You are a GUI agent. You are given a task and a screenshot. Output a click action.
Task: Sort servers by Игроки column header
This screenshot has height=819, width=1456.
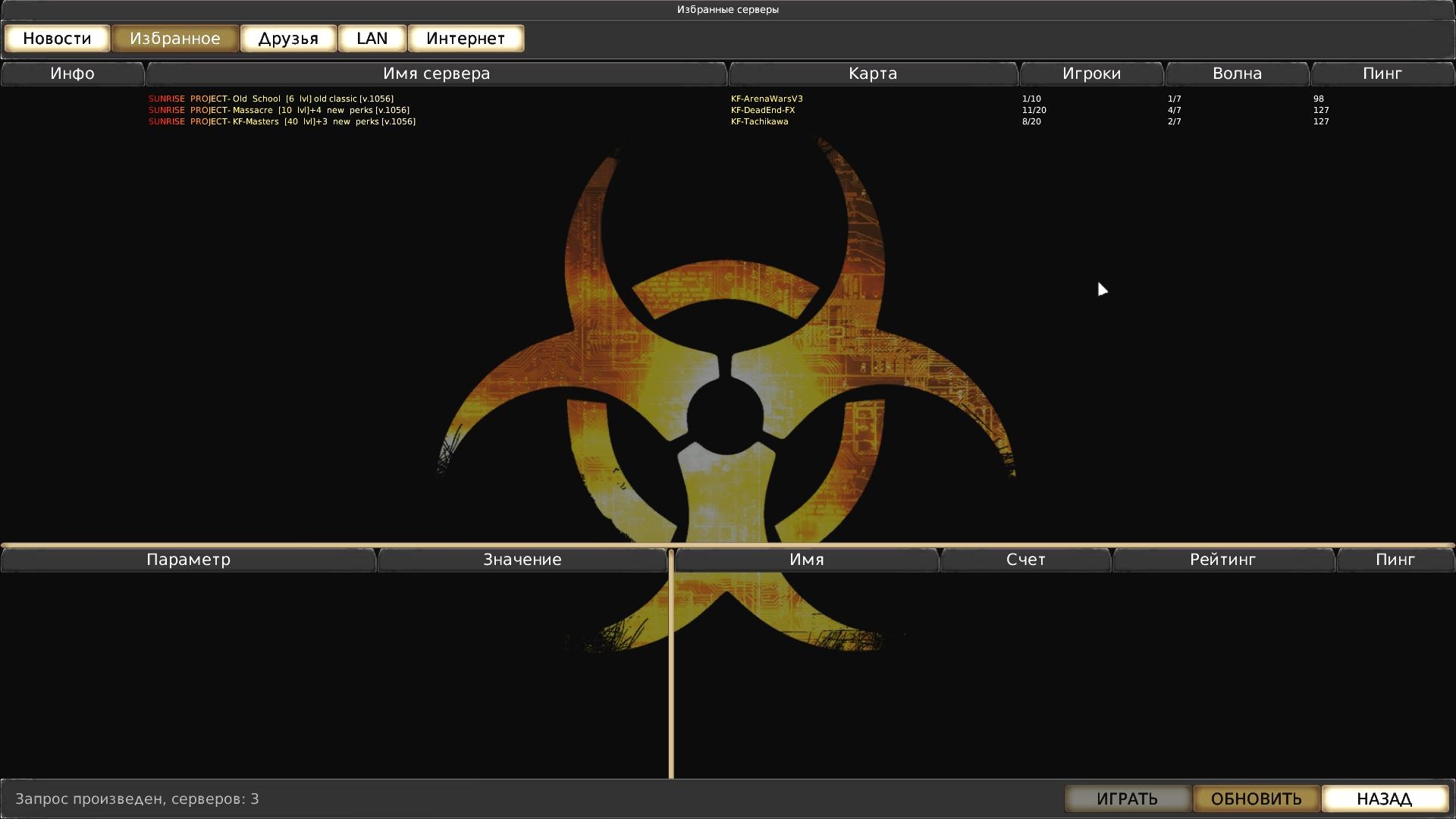click(1091, 74)
